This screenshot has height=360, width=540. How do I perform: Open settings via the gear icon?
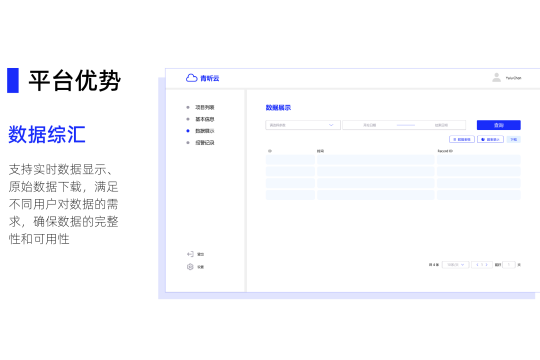pos(190,267)
